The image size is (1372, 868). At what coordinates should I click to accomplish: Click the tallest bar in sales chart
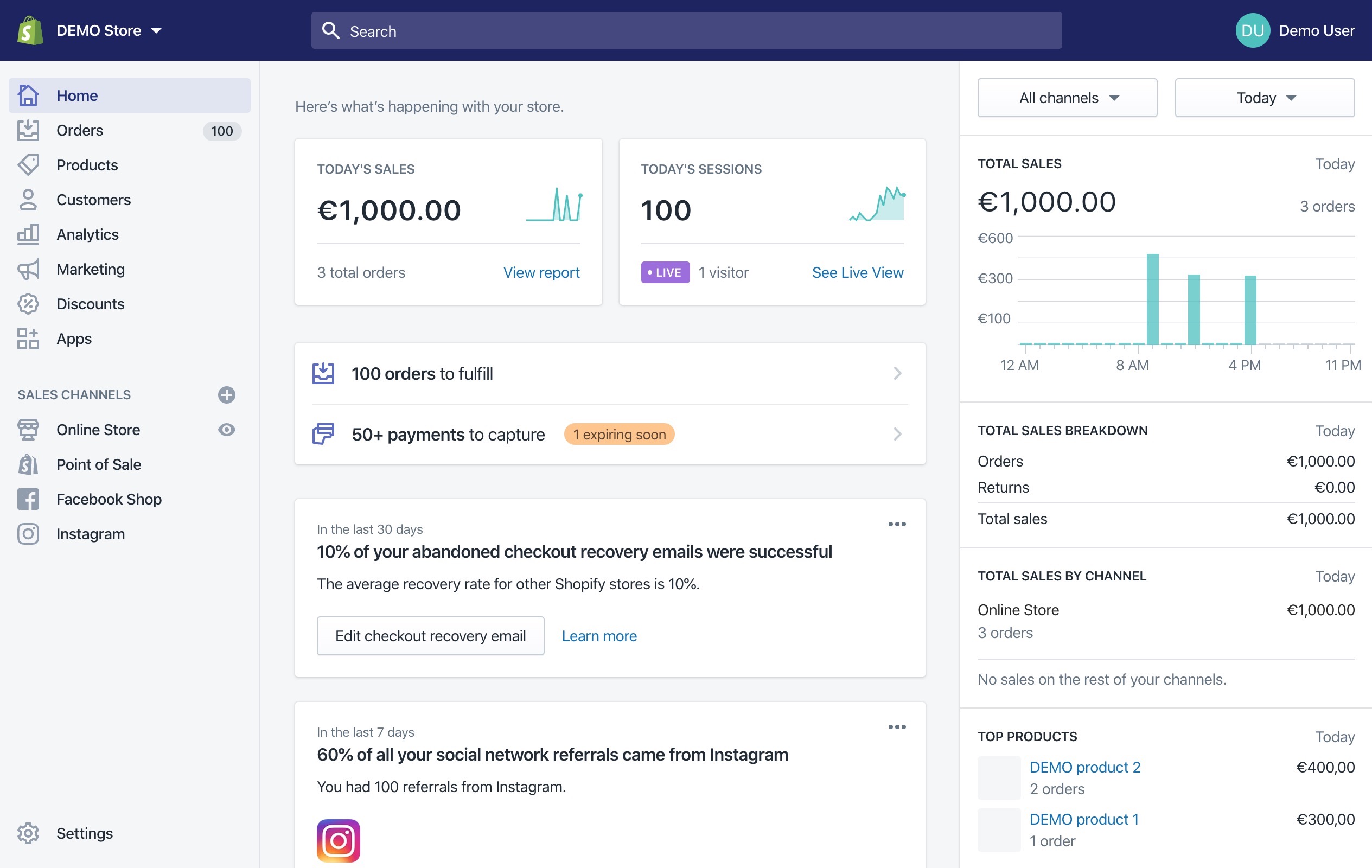click(x=1152, y=299)
